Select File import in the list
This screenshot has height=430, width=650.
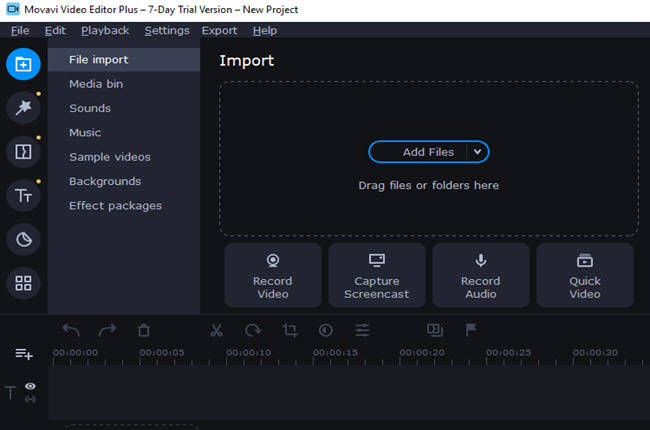pos(124,60)
